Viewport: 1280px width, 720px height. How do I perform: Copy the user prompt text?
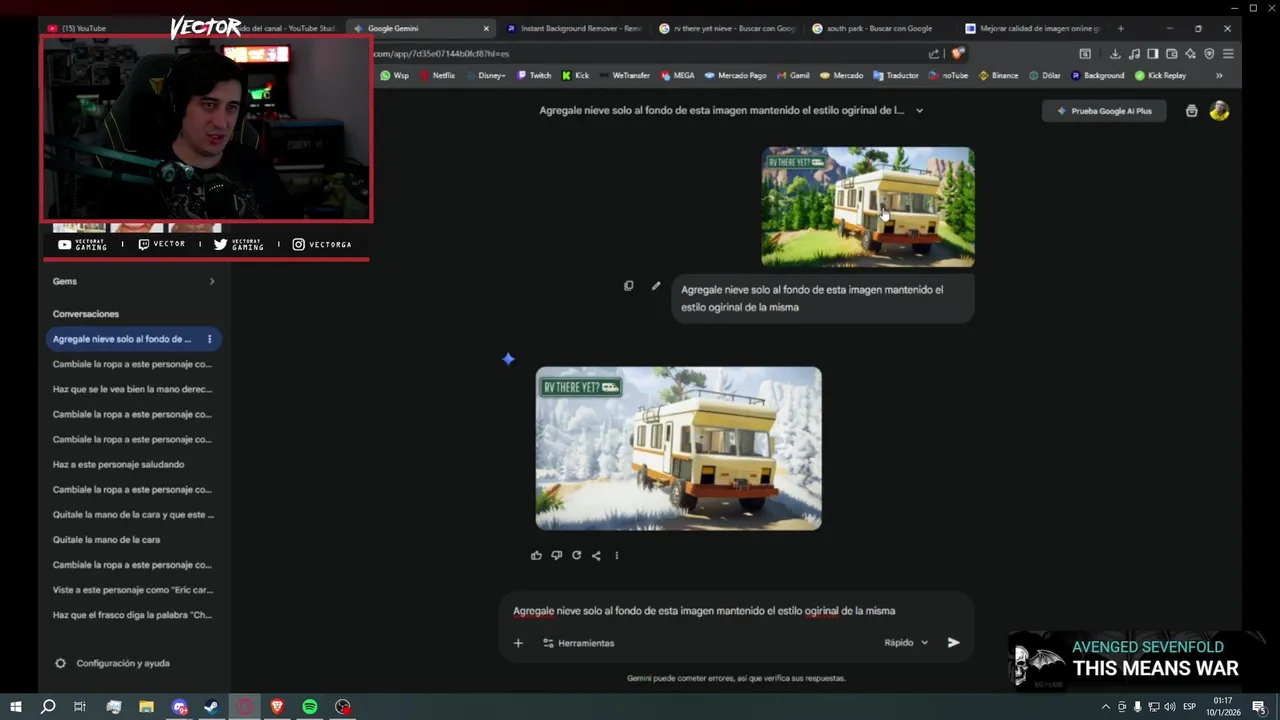pos(628,286)
